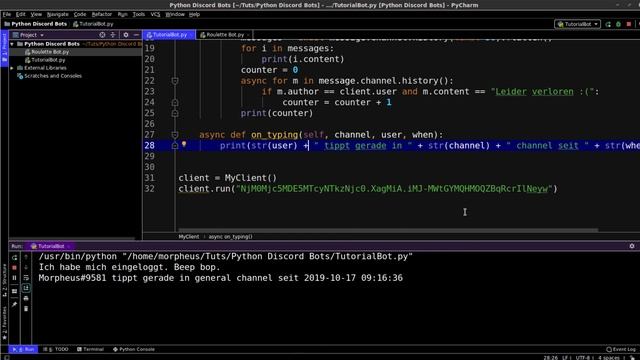This screenshot has height=360, width=640.
Task: Locate current file with Project panel target icon
Action: point(102,35)
